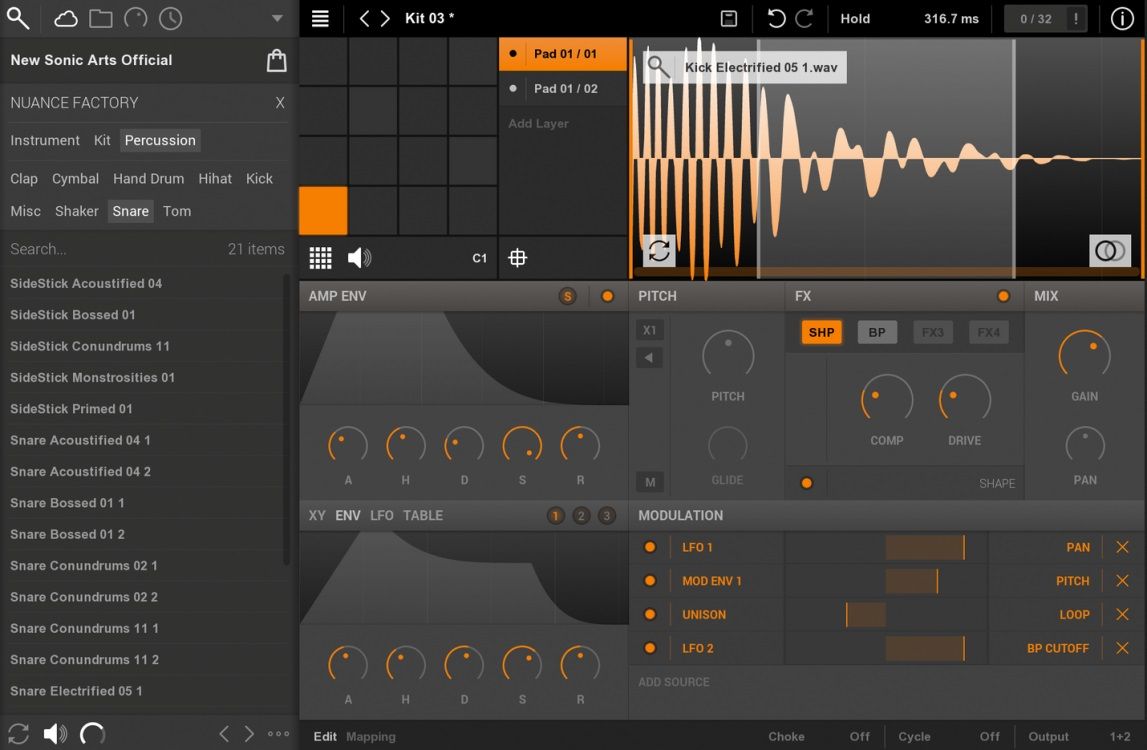Click the X1 pitch multiplier button

(x=650, y=330)
